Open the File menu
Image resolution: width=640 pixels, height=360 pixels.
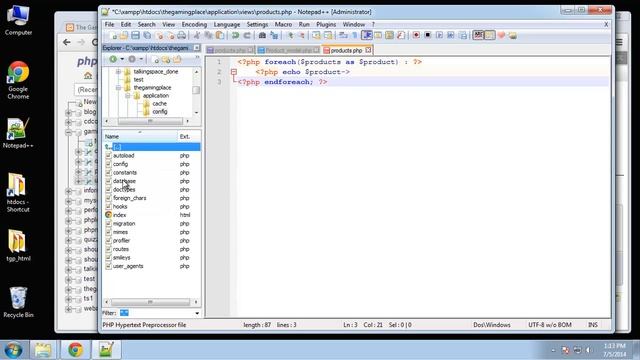click(109, 24)
